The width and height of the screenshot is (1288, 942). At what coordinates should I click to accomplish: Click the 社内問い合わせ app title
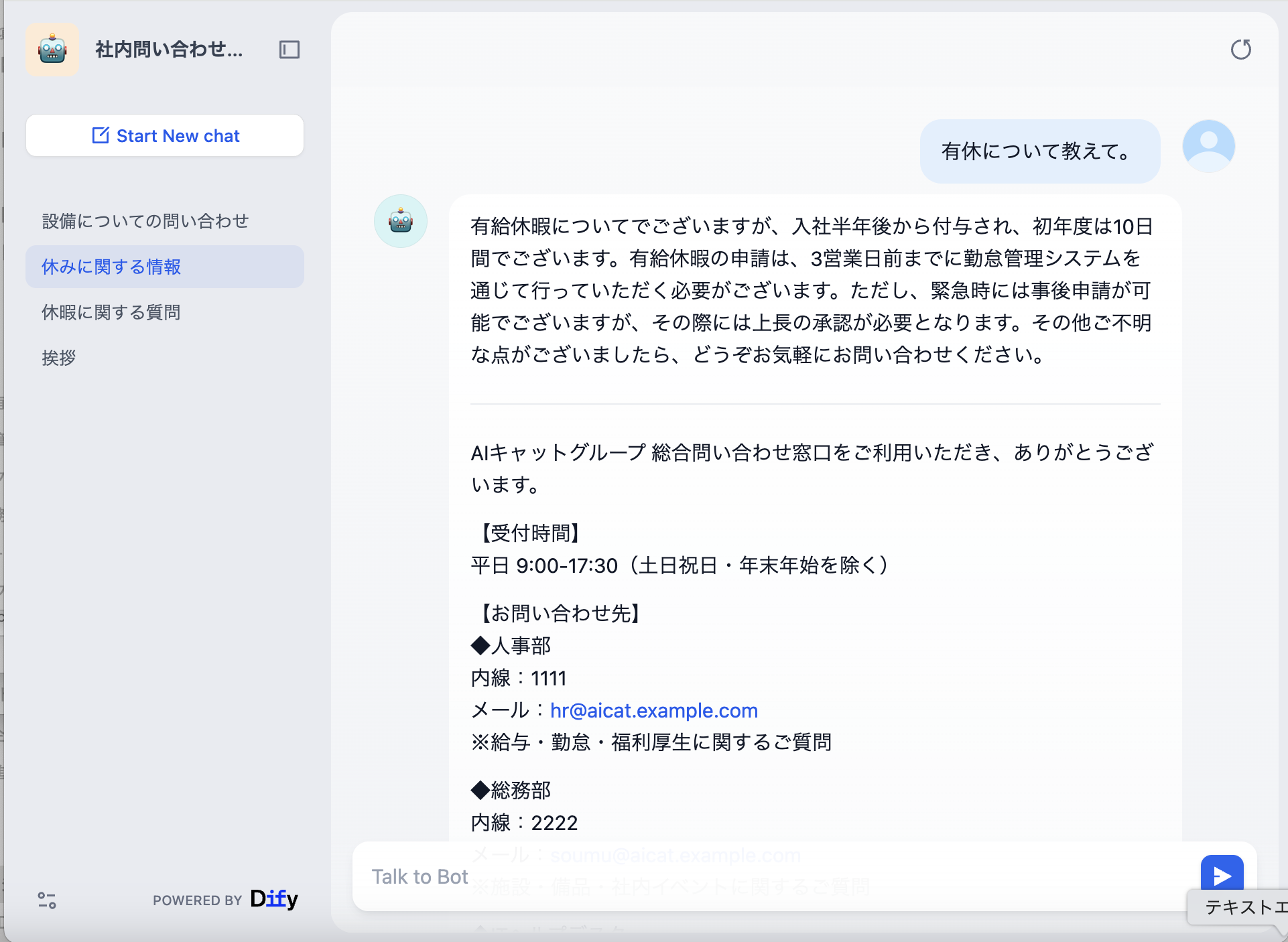[x=169, y=50]
